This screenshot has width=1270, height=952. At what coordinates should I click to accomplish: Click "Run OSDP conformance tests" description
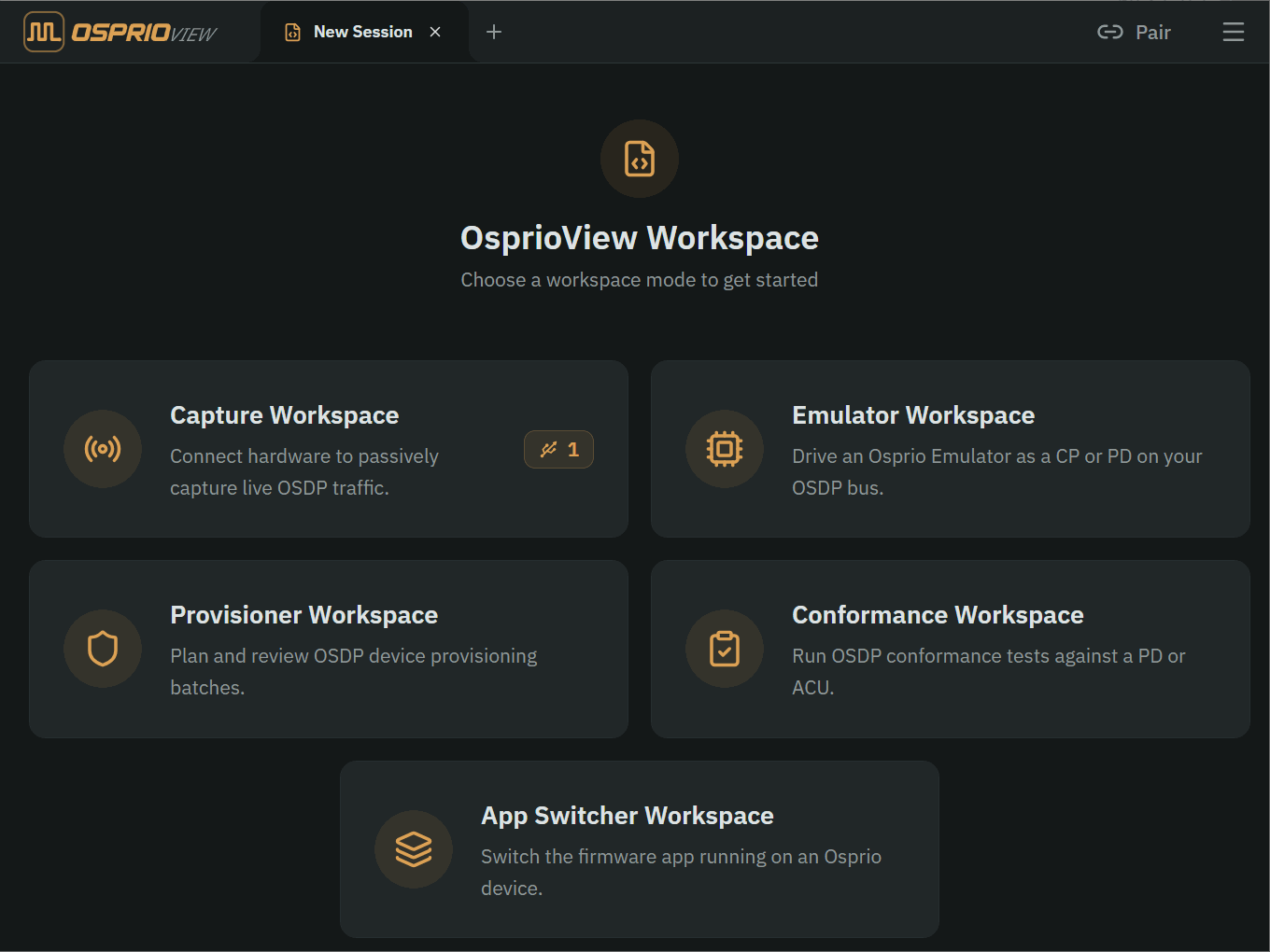point(989,672)
